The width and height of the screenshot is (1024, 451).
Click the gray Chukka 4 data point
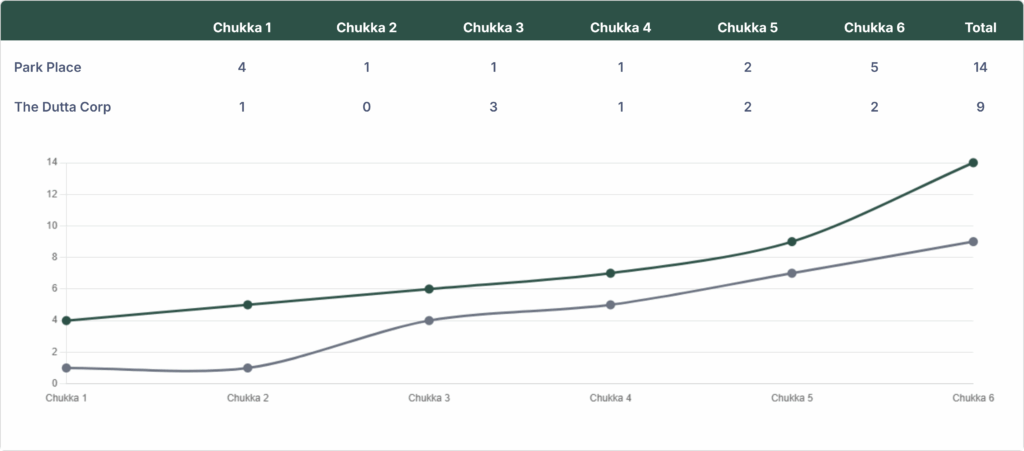click(x=610, y=305)
